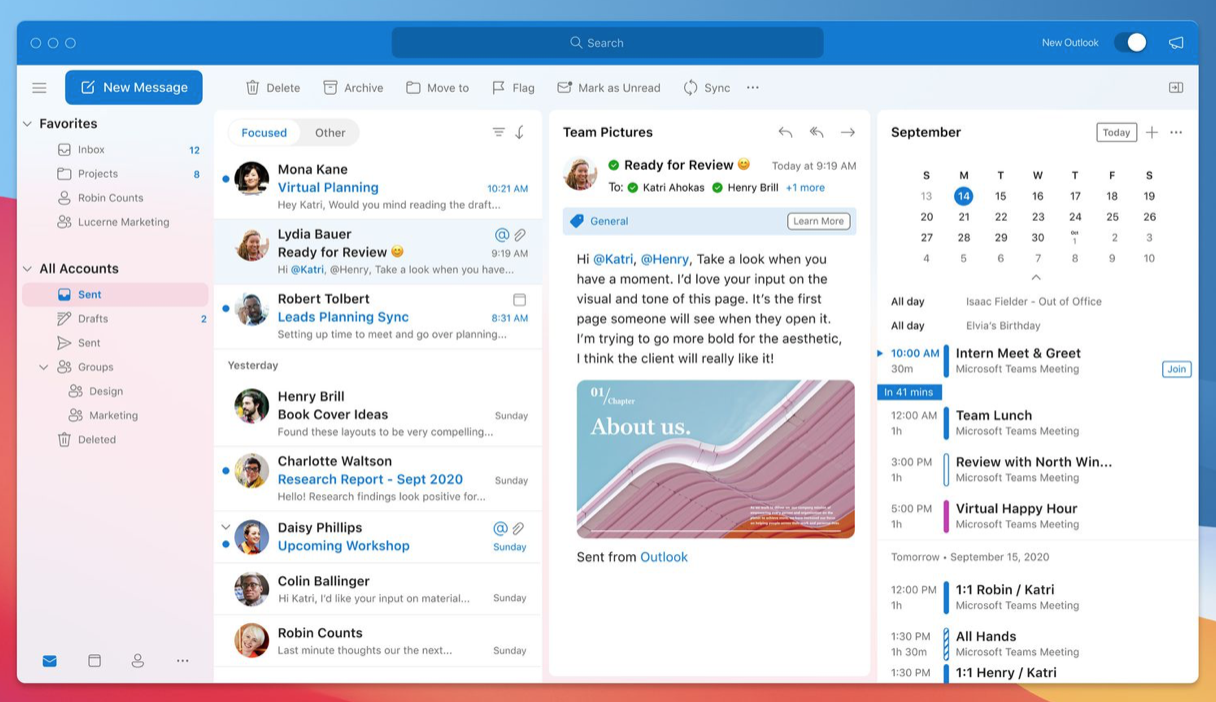1216x702 pixels.
Task: Reply all to the Team Pictures email
Action: (816, 132)
